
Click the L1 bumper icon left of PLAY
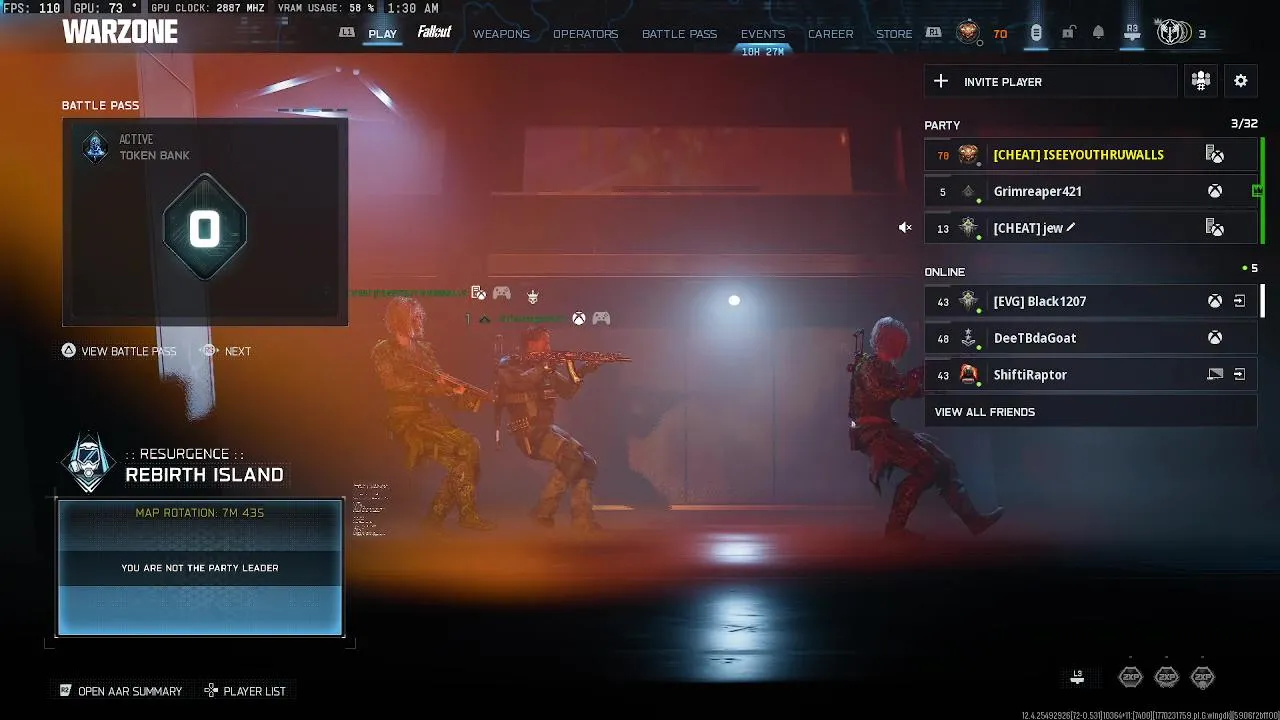click(x=346, y=33)
